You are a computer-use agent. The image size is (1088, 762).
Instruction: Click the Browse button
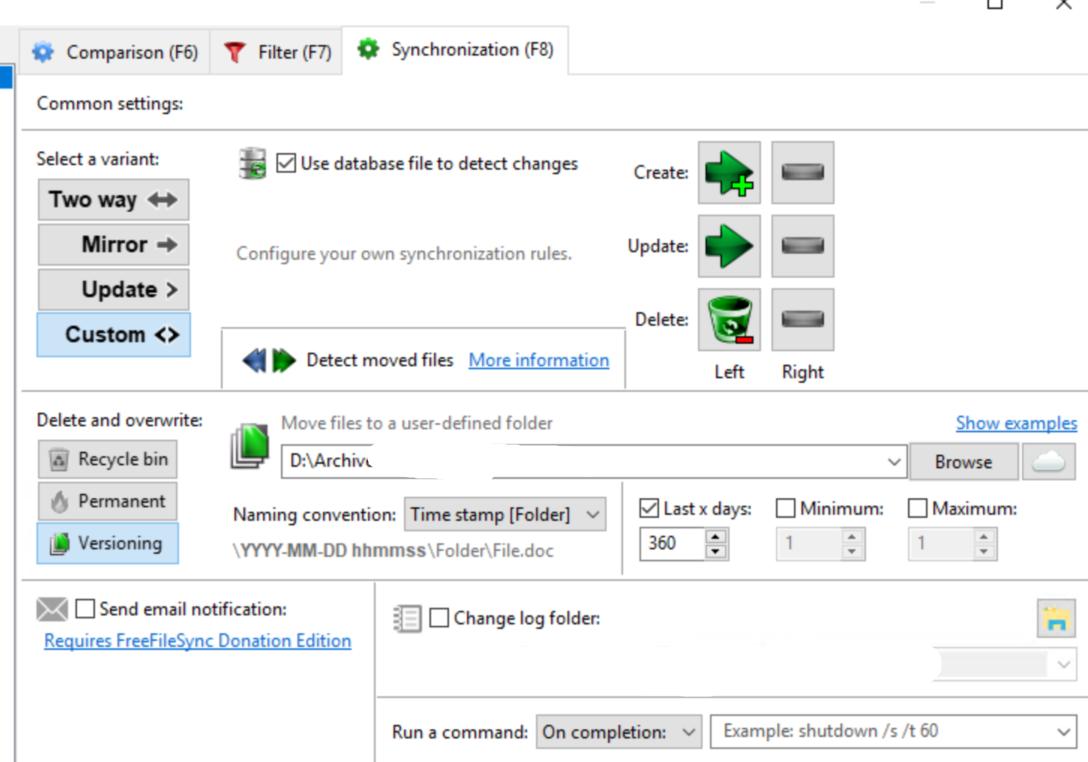coord(963,462)
